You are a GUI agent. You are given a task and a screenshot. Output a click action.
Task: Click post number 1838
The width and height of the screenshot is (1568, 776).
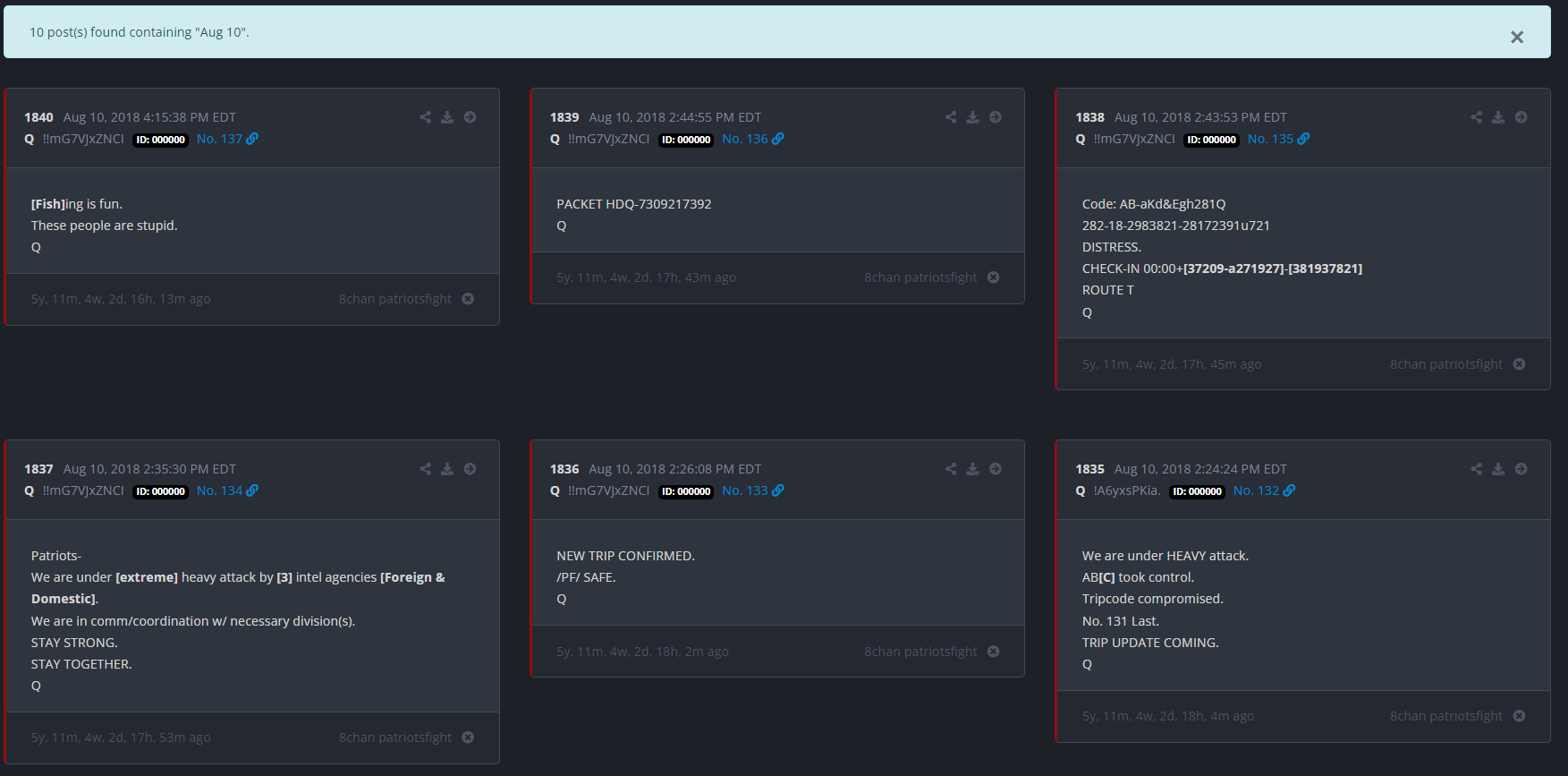click(x=1089, y=117)
